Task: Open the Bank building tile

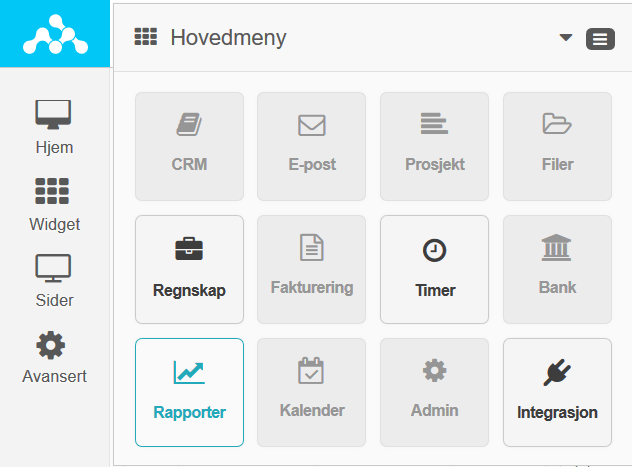Action: point(557,269)
